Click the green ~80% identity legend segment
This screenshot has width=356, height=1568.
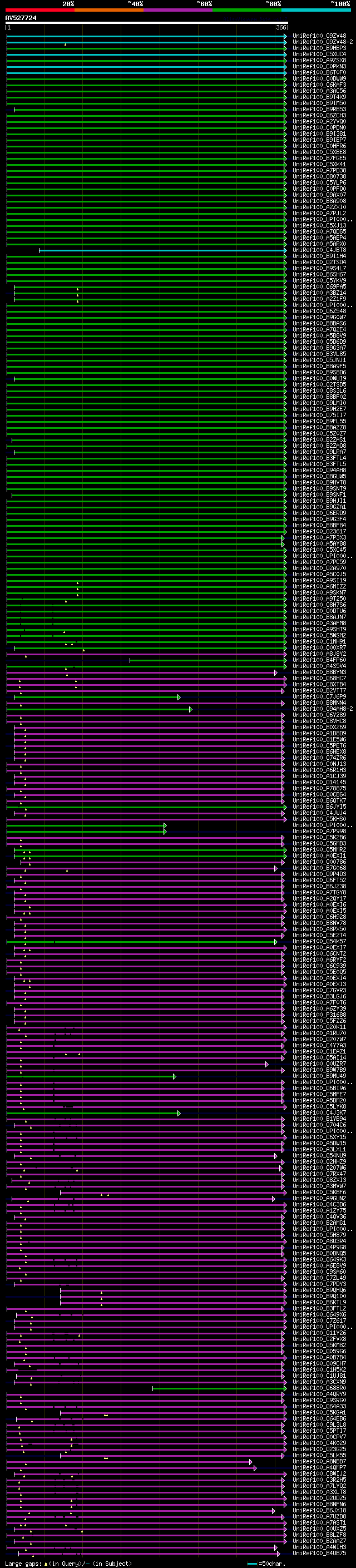[x=247, y=10]
